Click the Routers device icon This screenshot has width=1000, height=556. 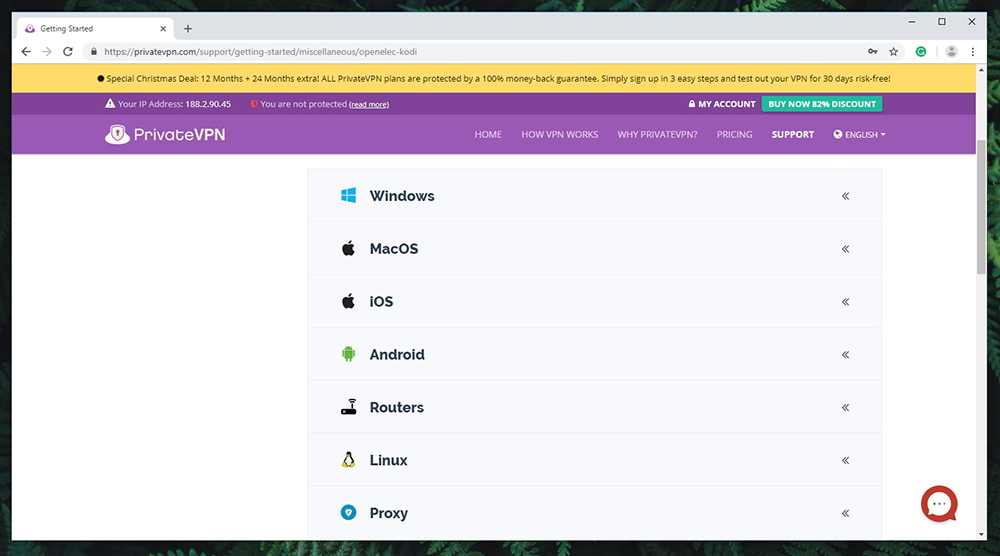348,407
